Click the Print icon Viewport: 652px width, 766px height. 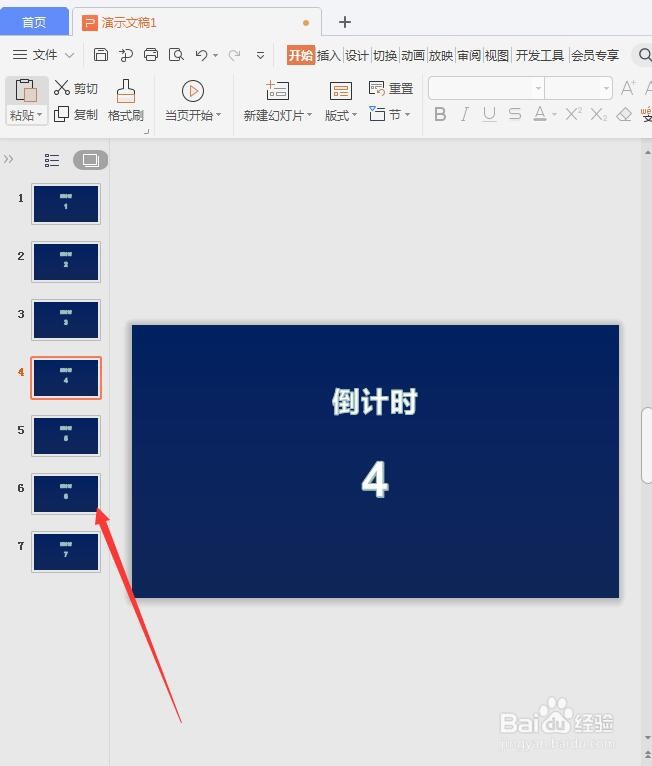coord(151,54)
